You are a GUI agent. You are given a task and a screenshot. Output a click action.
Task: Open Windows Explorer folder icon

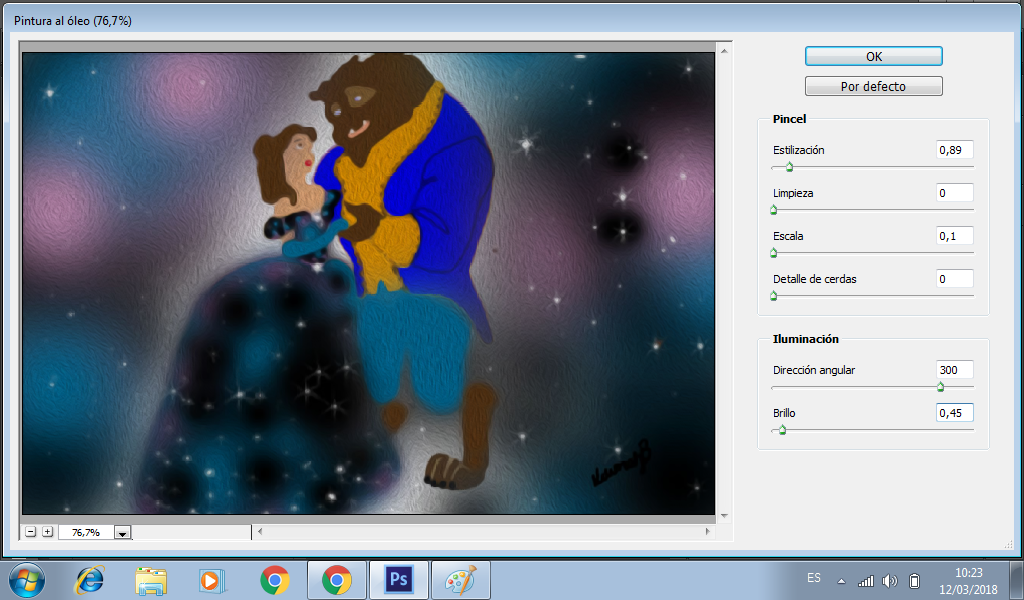[152, 580]
